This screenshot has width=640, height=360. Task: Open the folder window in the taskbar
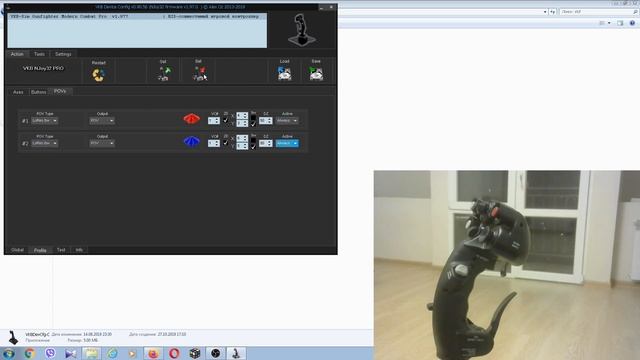(91, 353)
